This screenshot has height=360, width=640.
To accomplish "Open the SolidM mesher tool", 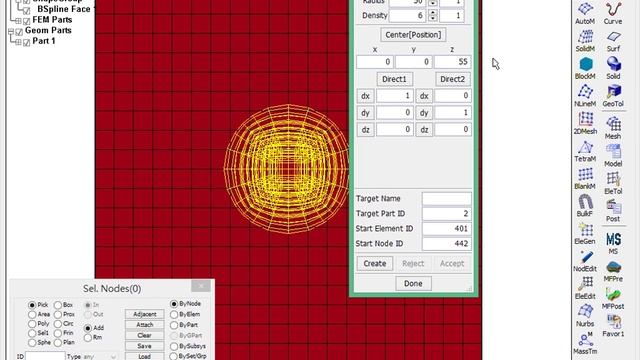I will pyautogui.click(x=585, y=41).
